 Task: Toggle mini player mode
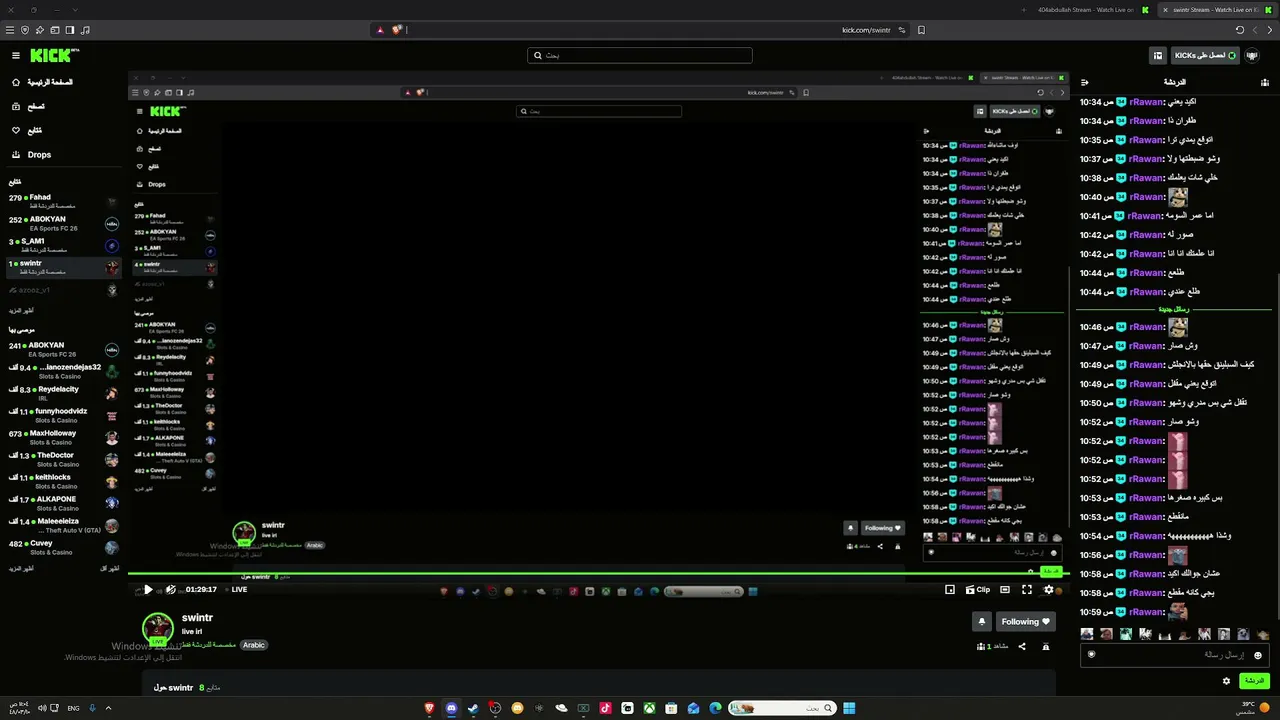tap(950, 590)
